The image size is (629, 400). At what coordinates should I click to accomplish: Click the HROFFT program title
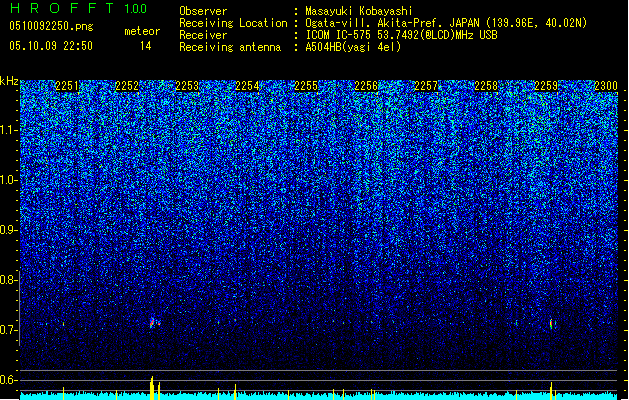pos(62,8)
